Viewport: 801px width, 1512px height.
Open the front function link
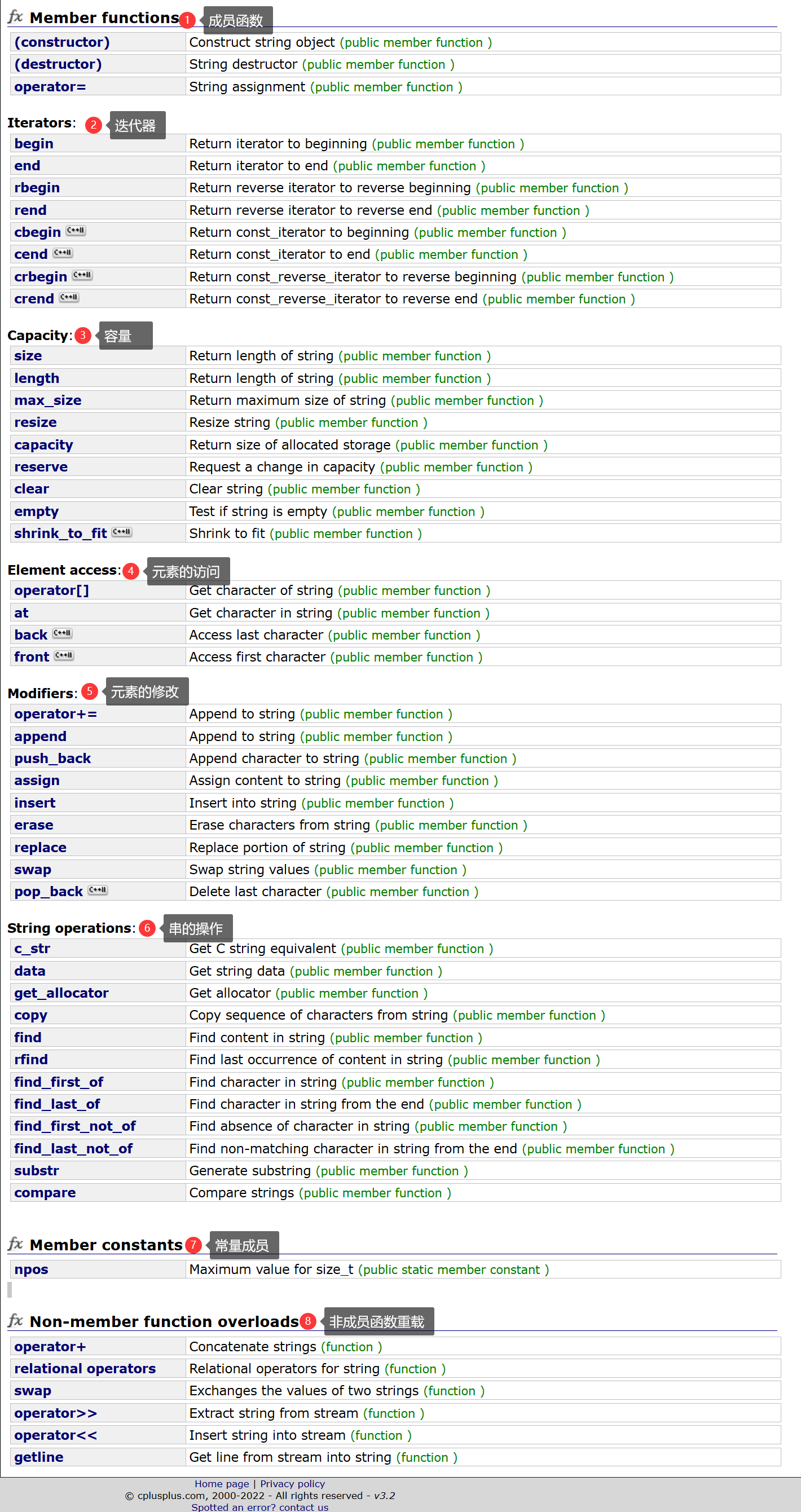click(x=32, y=657)
